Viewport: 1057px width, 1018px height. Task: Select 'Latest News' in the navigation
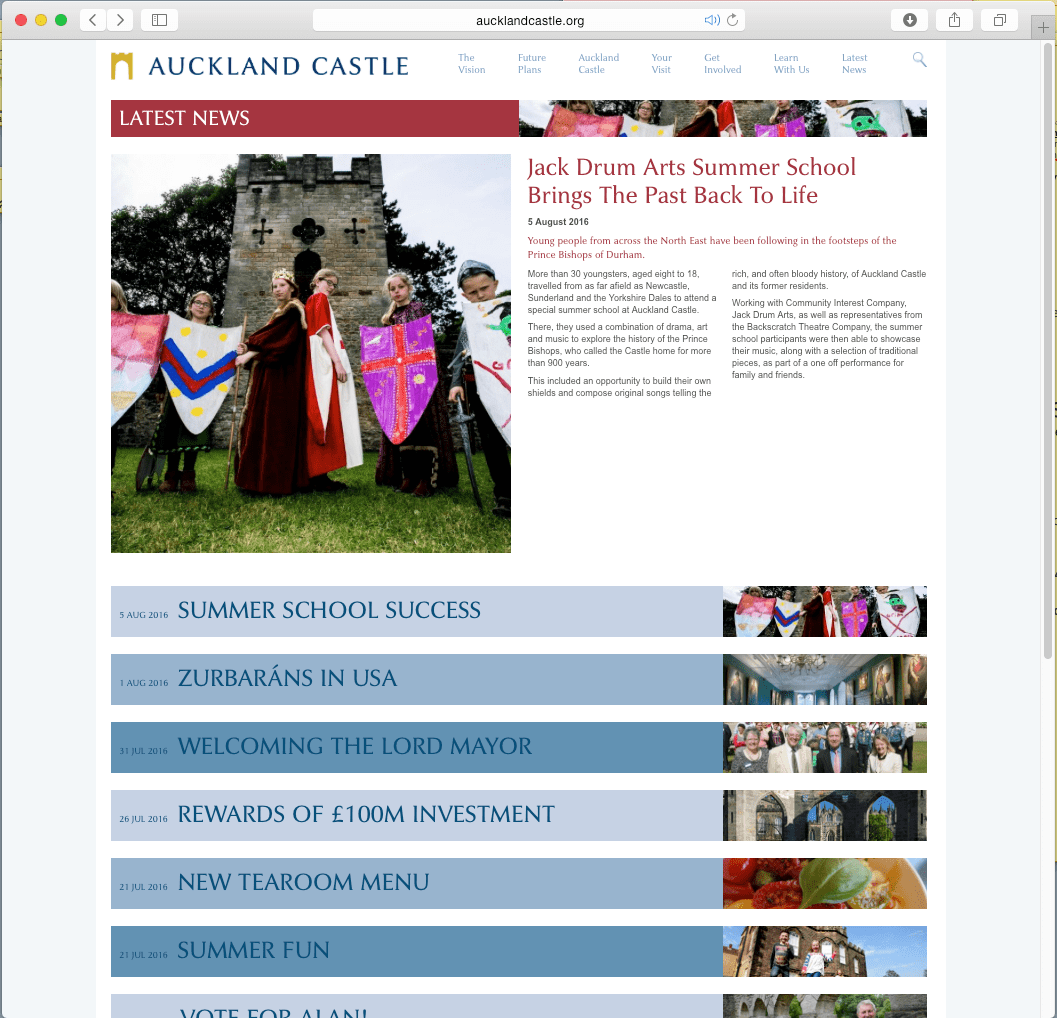tap(854, 62)
